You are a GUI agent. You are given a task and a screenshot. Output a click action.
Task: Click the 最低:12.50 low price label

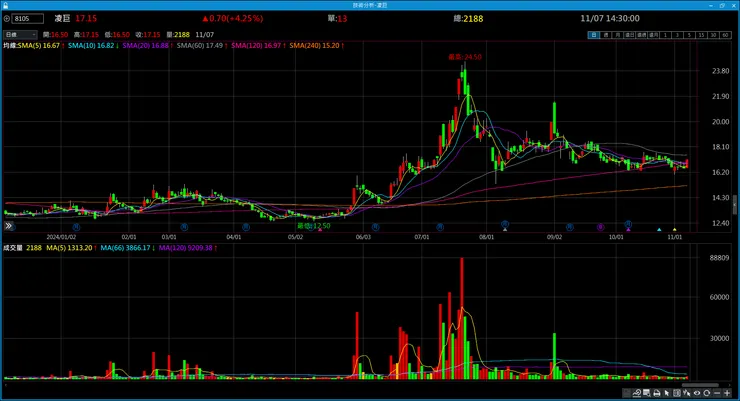313,226
